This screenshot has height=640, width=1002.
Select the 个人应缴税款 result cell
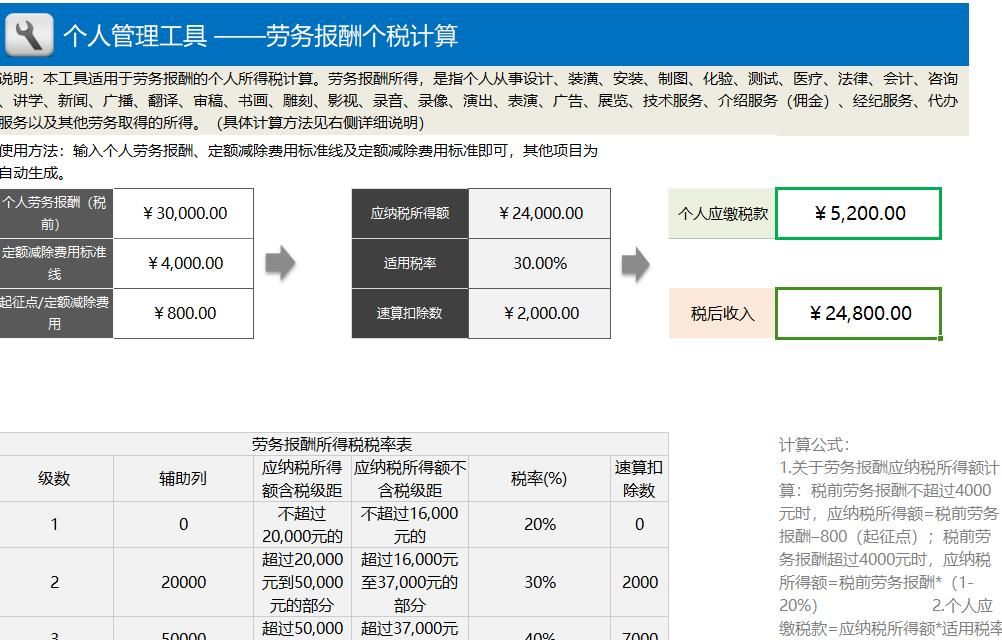coord(857,213)
